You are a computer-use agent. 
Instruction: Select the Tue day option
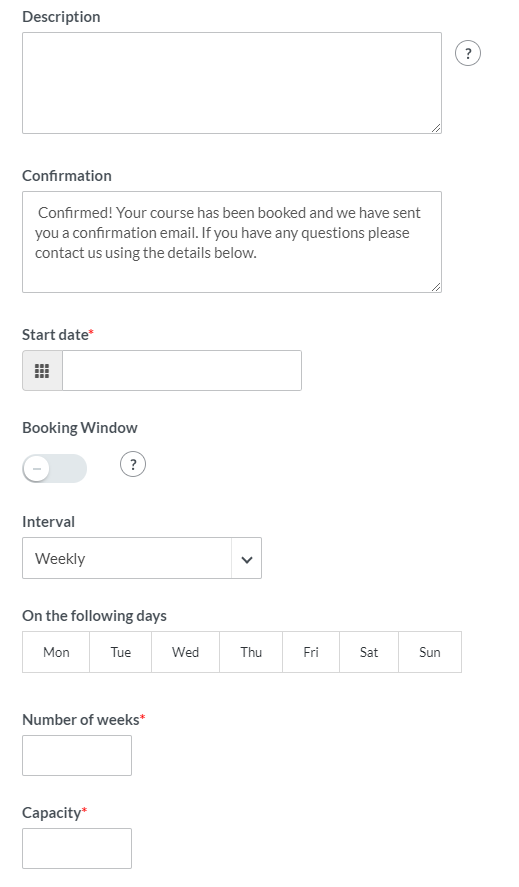[121, 652]
